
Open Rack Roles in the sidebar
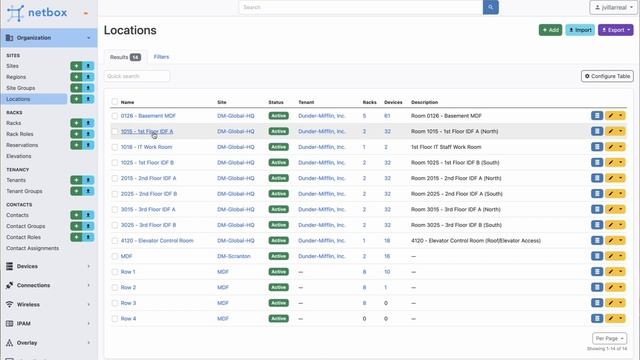tap(20, 134)
